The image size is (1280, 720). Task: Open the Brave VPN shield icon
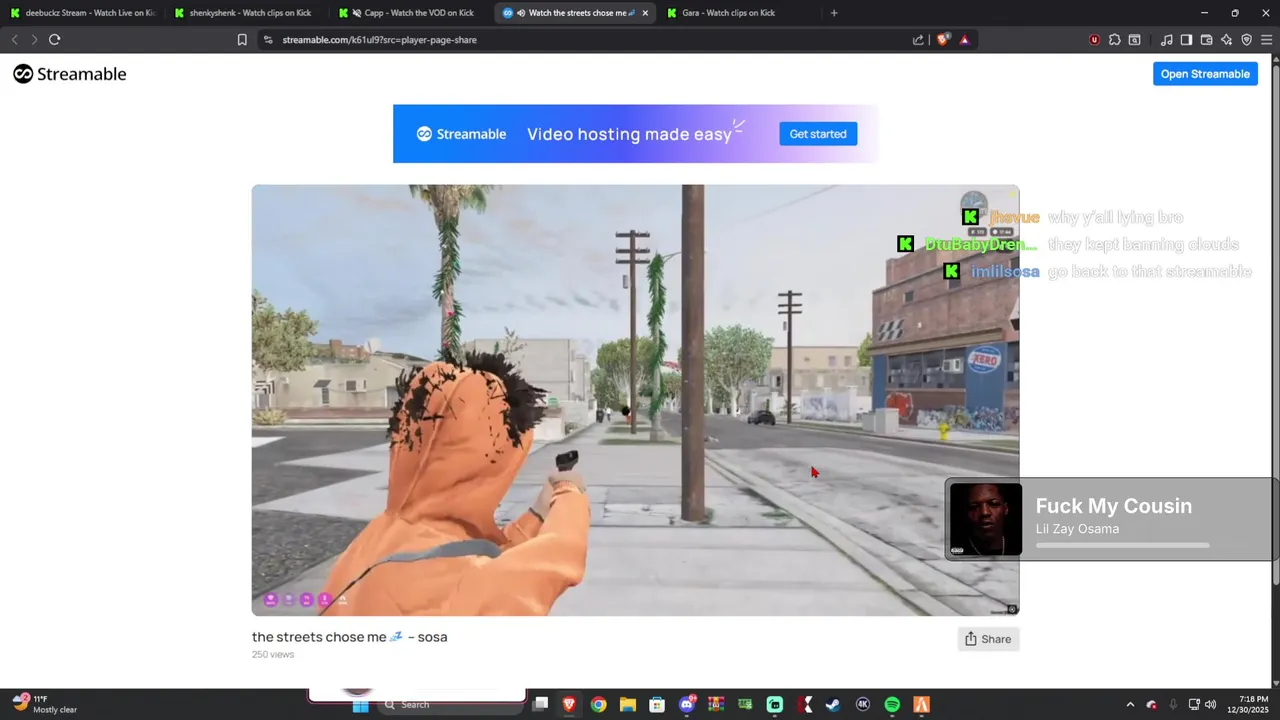[1246, 40]
